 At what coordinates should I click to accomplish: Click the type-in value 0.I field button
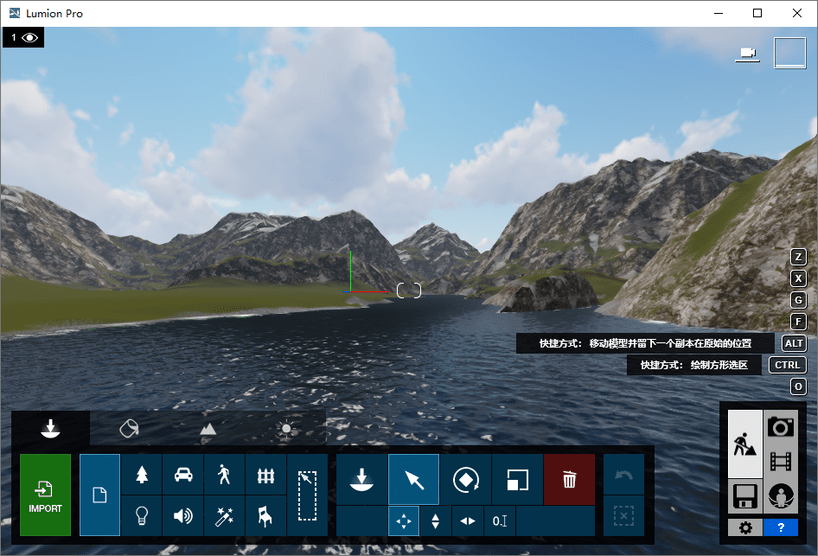[x=500, y=521]
